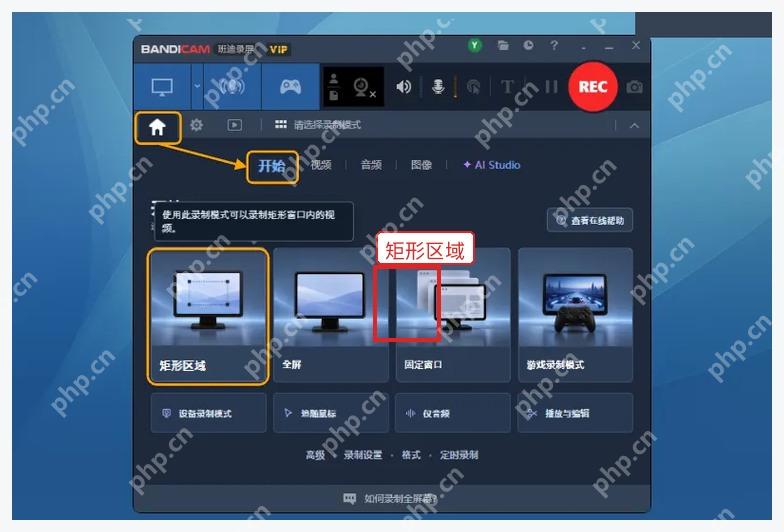
Task: Select the 固定窗口 recording mode card
Action: tap(453, 316)
